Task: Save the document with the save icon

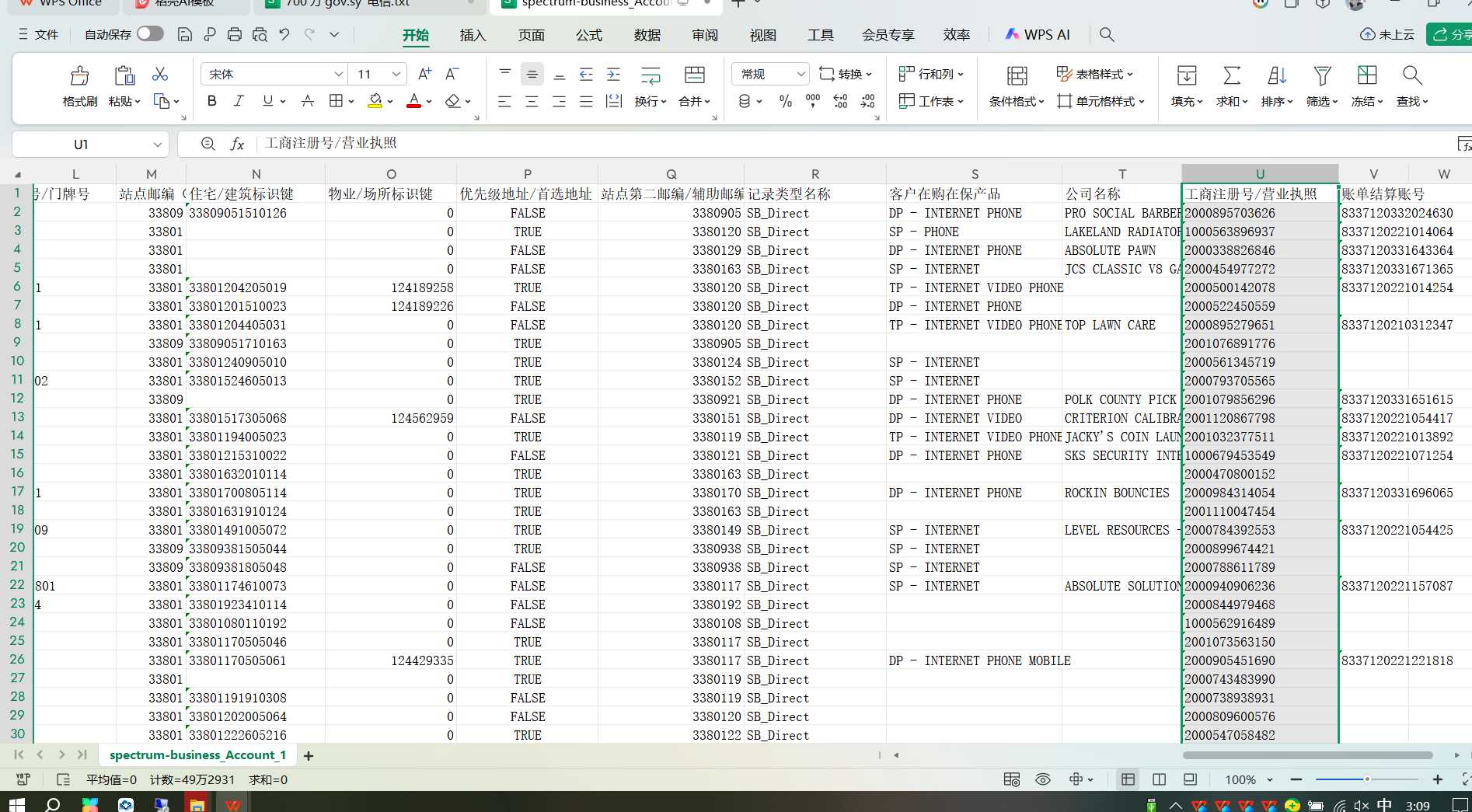Action: 185,34
